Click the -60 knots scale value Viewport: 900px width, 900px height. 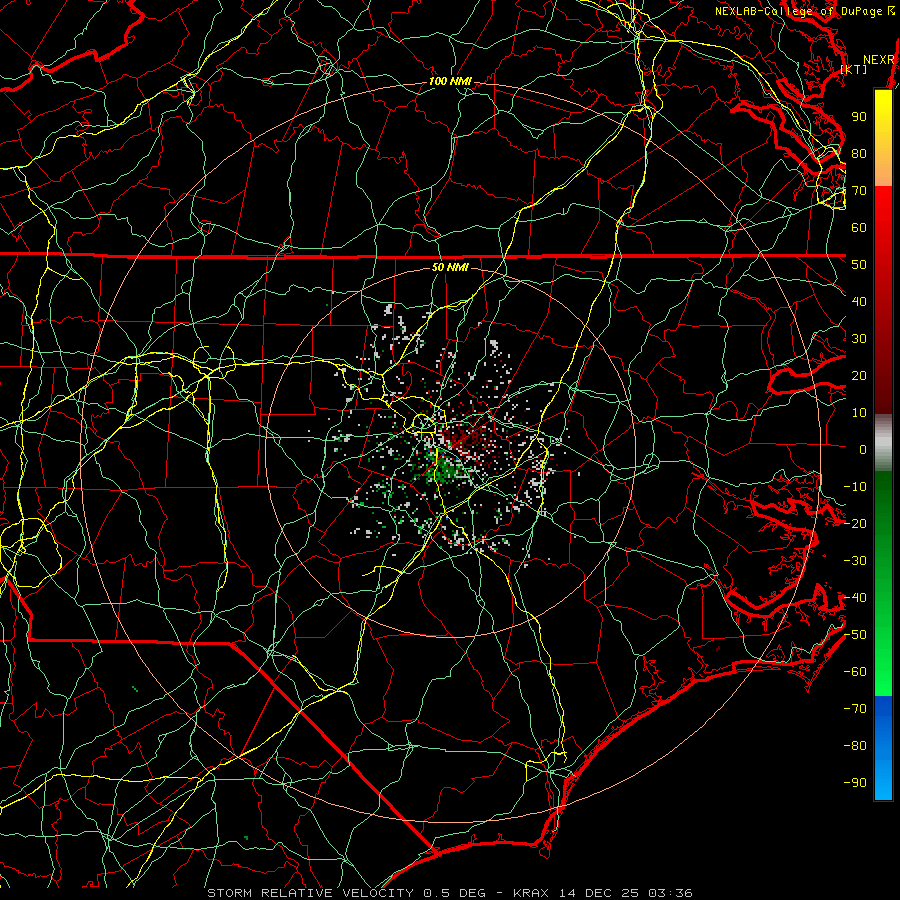click(x=855, y=672)
